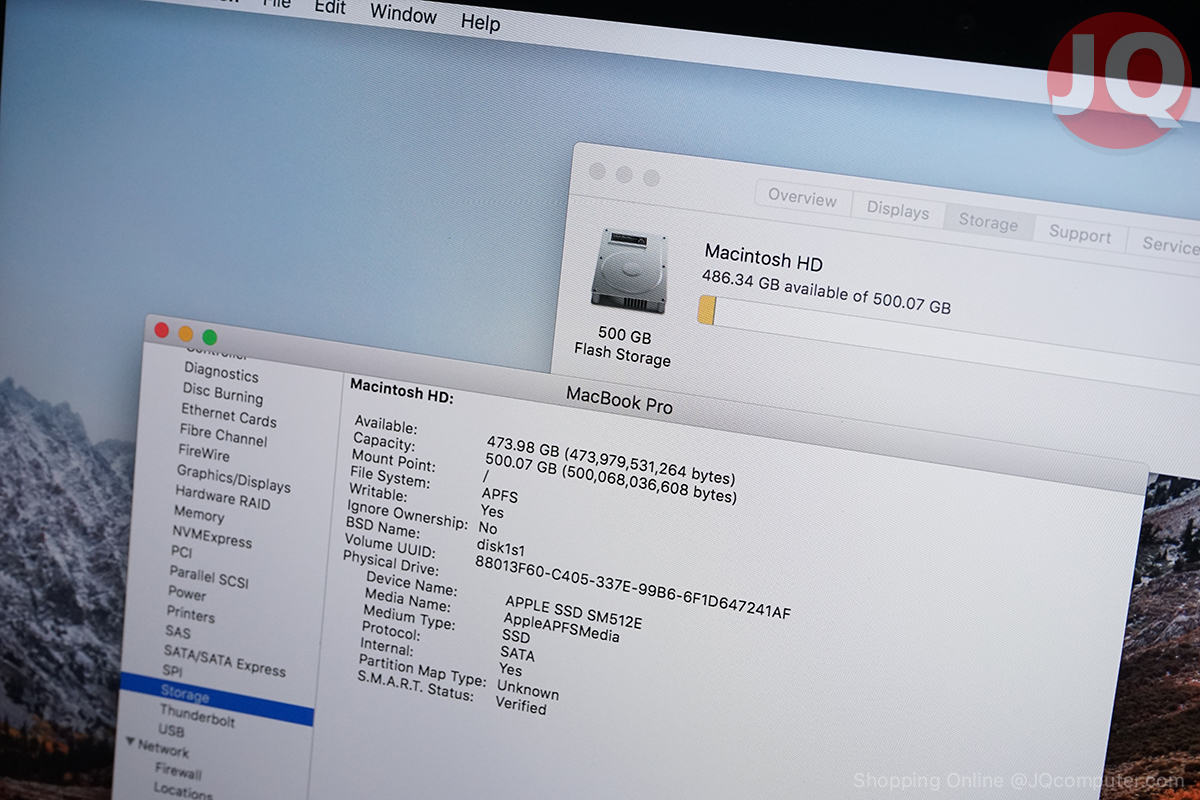Select Thunderbolt in the sidebar
This screenshot has width=1200, height=800.
pos(198,715)
